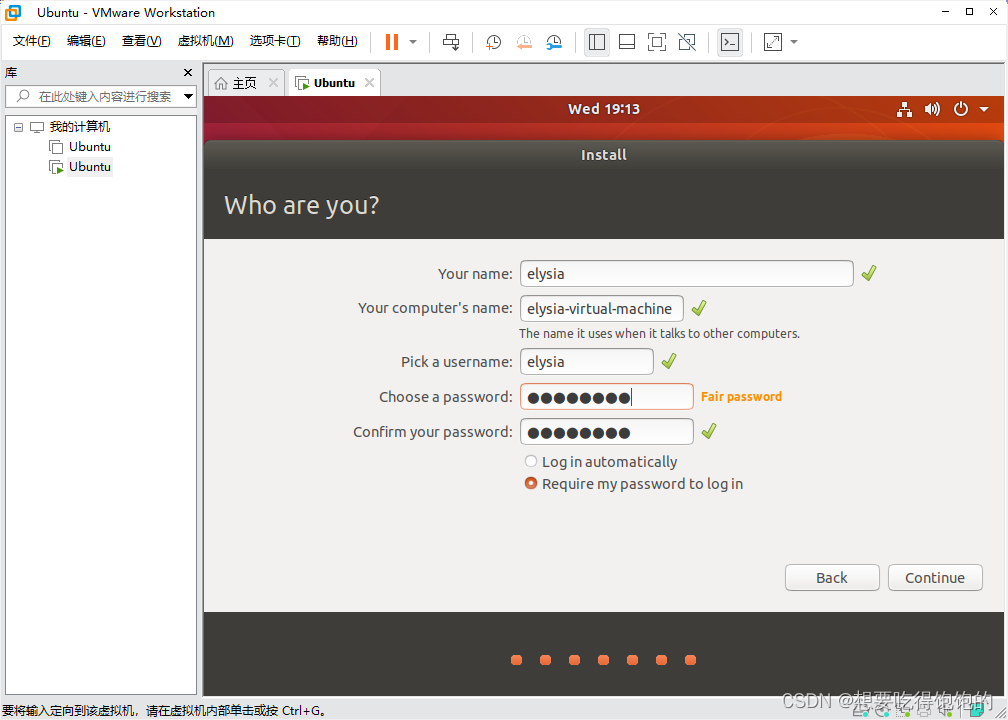Image resolution: width=1008 pixels, height=720 pixels.
Task: Collapse the 我的计算机 tree node
Action: pos(18,127)
